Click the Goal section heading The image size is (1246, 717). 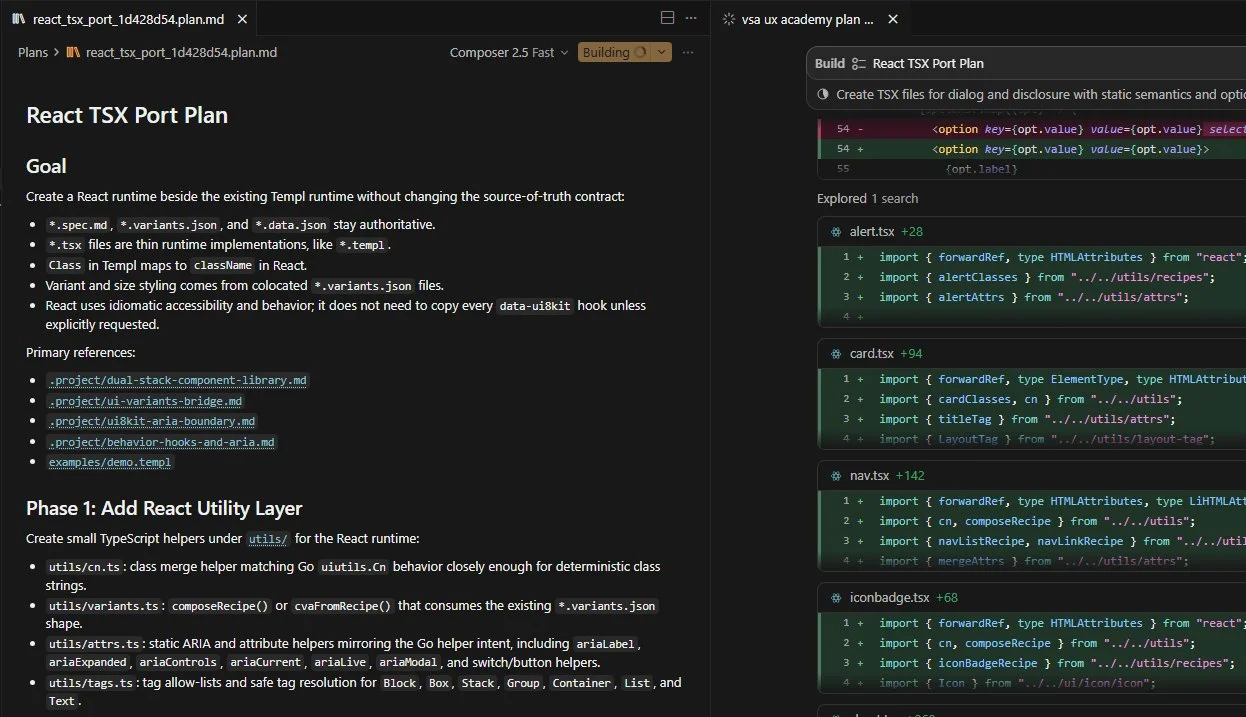point(46,166)
